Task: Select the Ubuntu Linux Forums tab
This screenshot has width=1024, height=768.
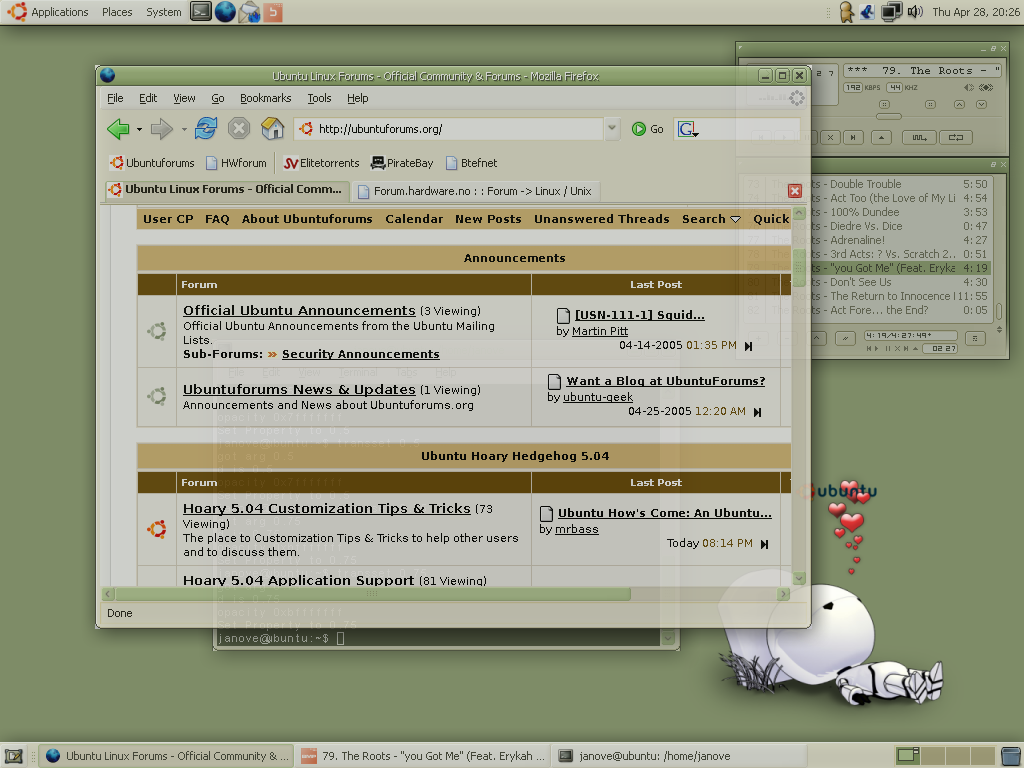Action: point(227,189)
